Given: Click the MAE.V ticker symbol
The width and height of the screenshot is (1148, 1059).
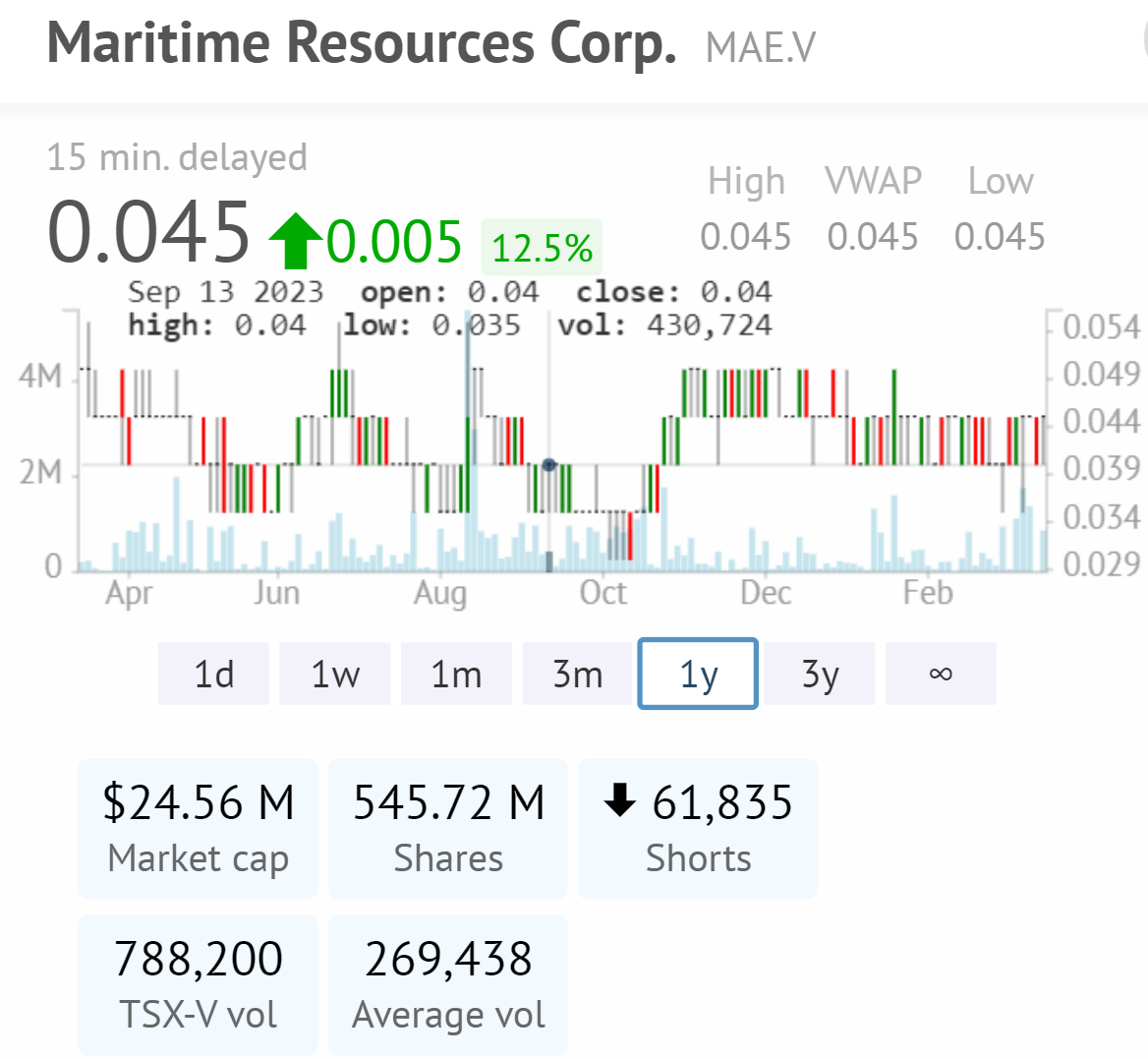Looking at the screenshot, I should 760,48.
